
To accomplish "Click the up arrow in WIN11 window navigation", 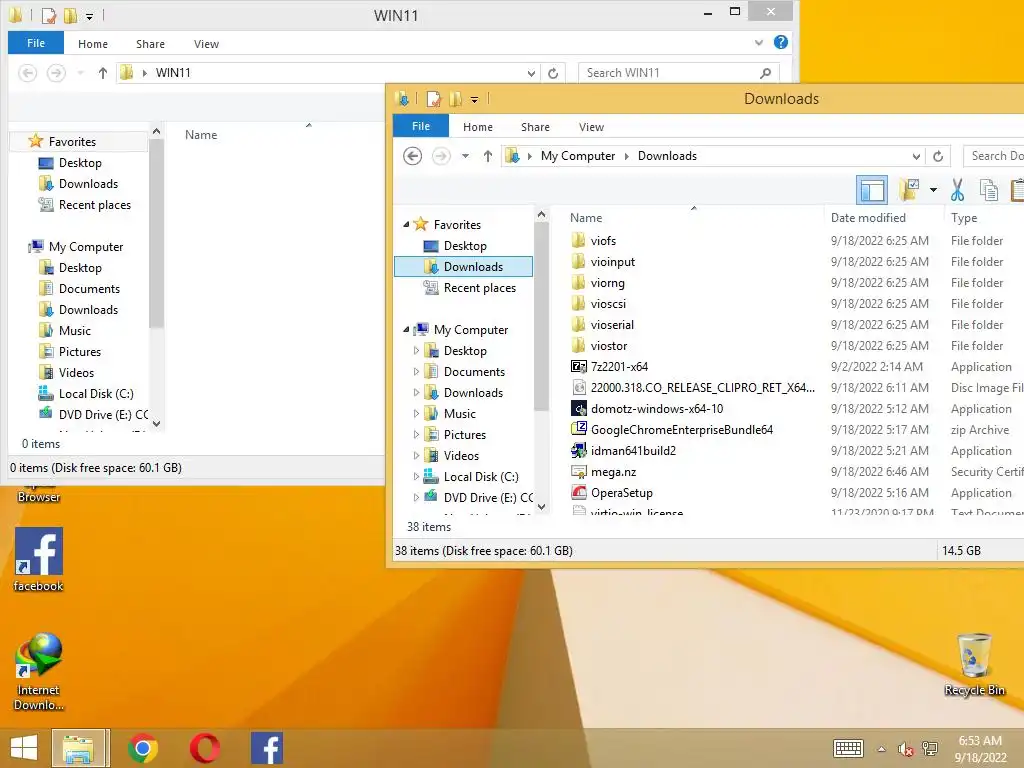I will [102, 73].
